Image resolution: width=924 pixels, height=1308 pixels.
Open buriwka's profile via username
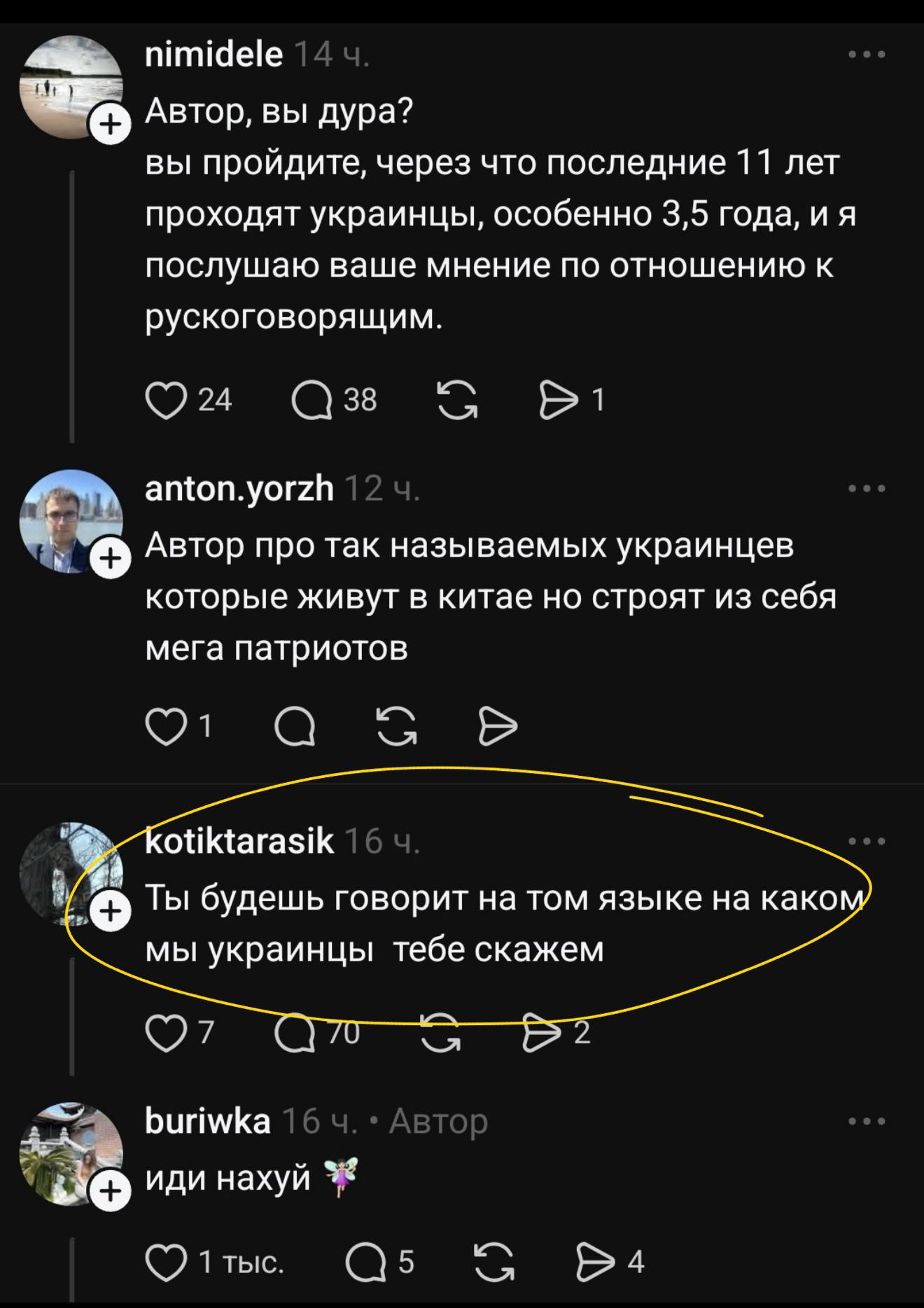(207, 1122)
